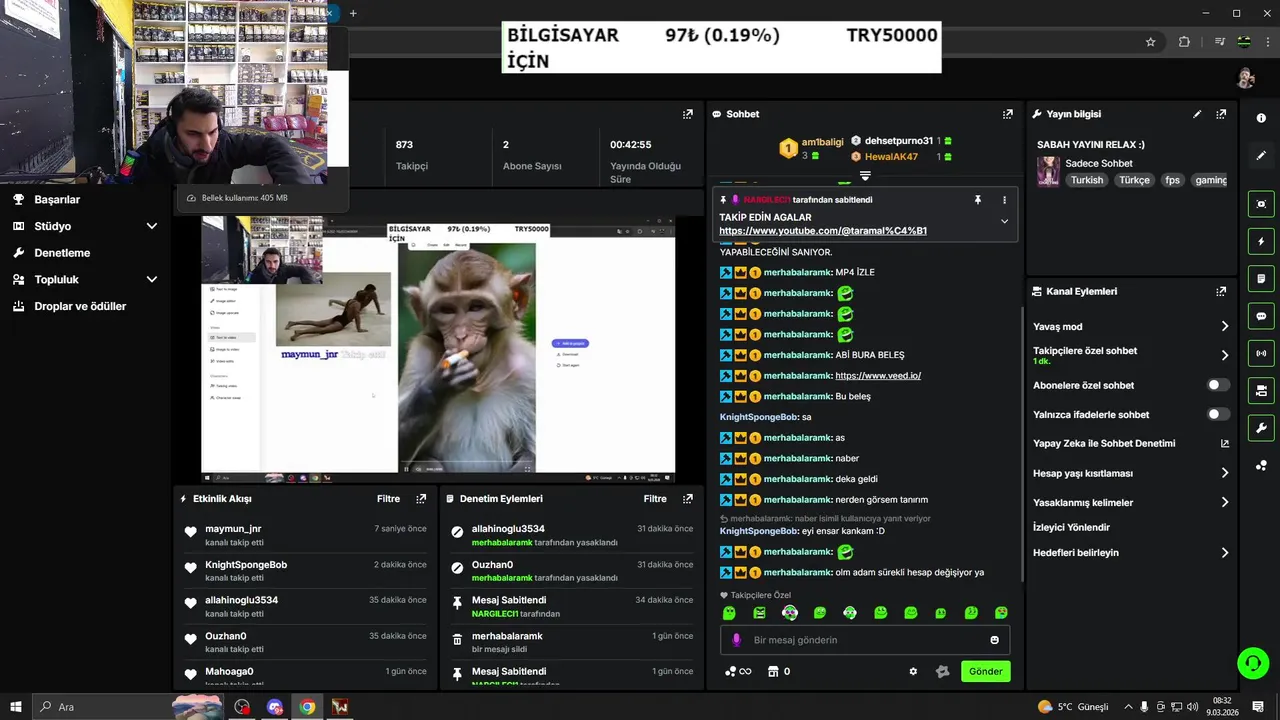The height and width of the screenshot is (720, 1280).
Task: Click the note document quick action icon
Action: tap(1261, 278)
